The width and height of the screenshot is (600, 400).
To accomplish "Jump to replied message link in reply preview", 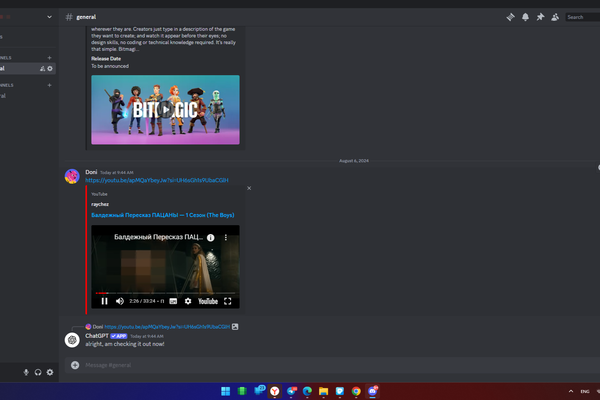I will (x=167, y=327).
